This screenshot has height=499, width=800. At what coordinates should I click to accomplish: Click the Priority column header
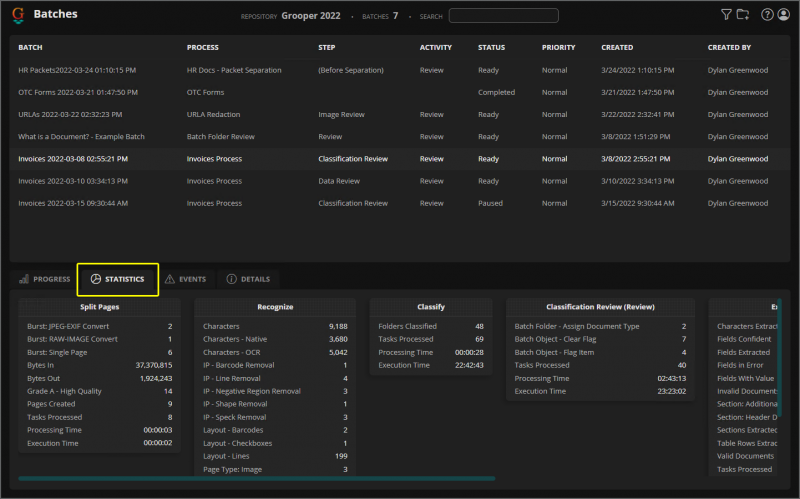tap(558, 47)
